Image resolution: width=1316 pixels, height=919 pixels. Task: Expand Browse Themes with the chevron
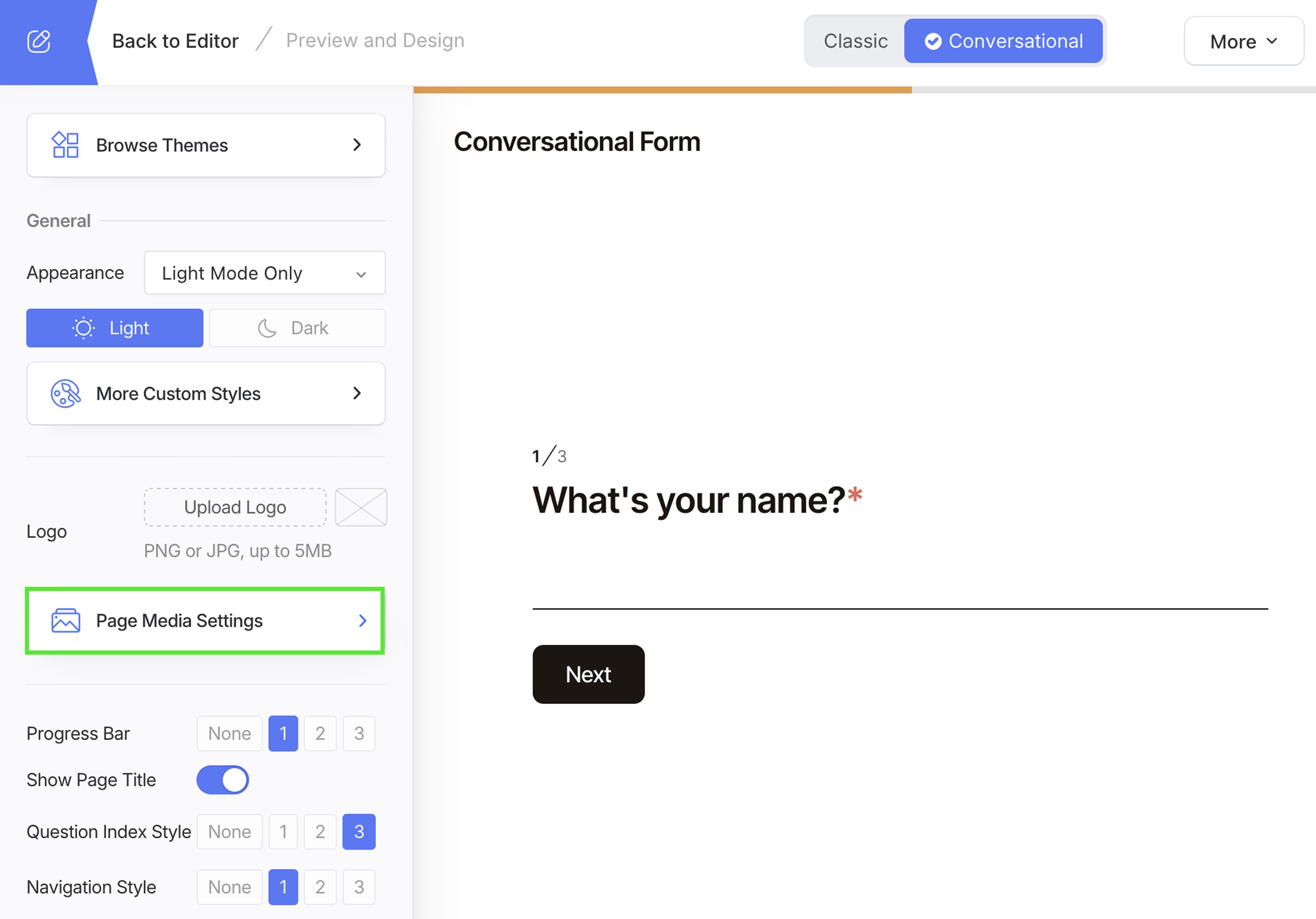click(x=357, y=145)
